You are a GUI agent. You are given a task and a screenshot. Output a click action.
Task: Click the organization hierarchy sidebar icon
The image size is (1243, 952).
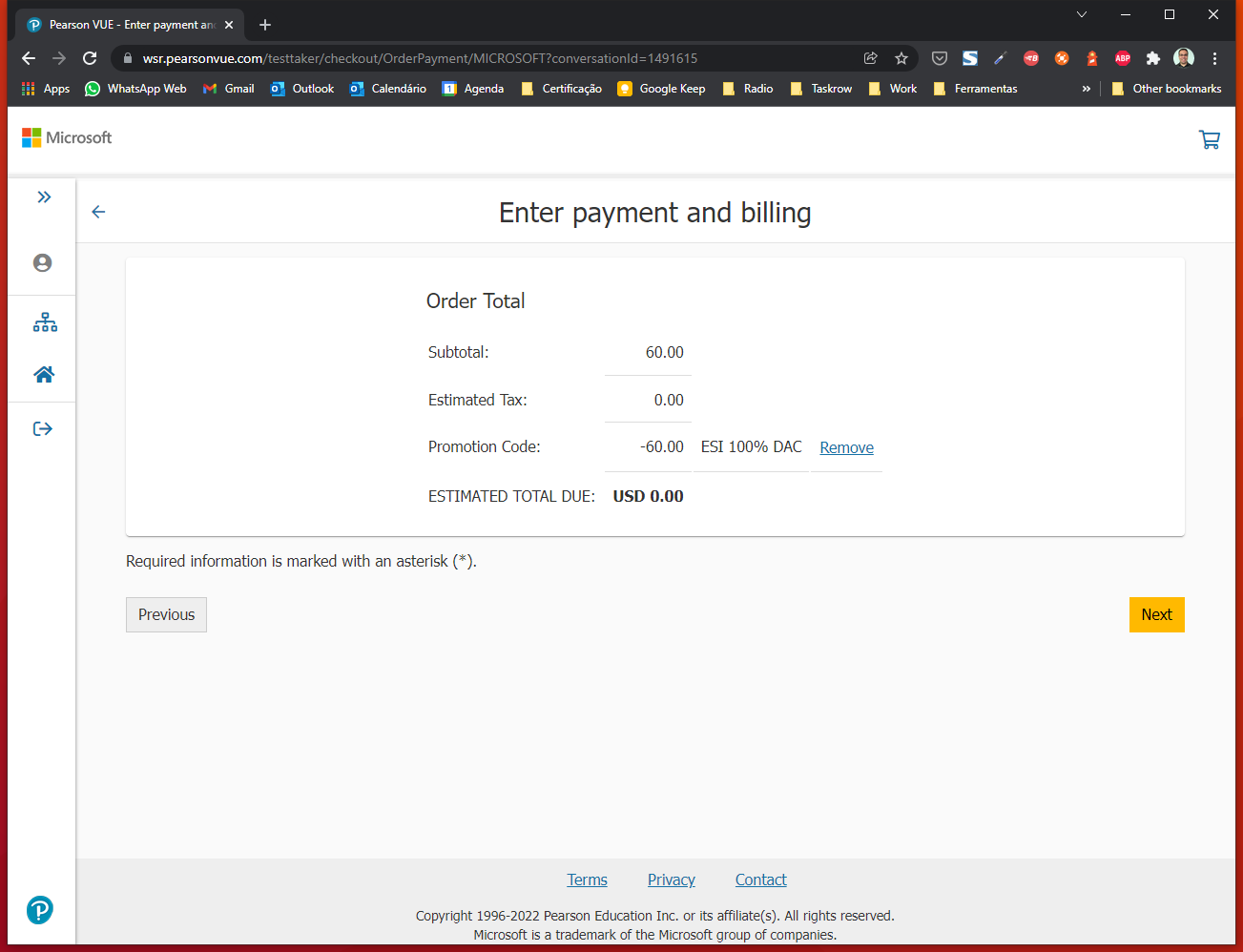click(x=45, y=322)
